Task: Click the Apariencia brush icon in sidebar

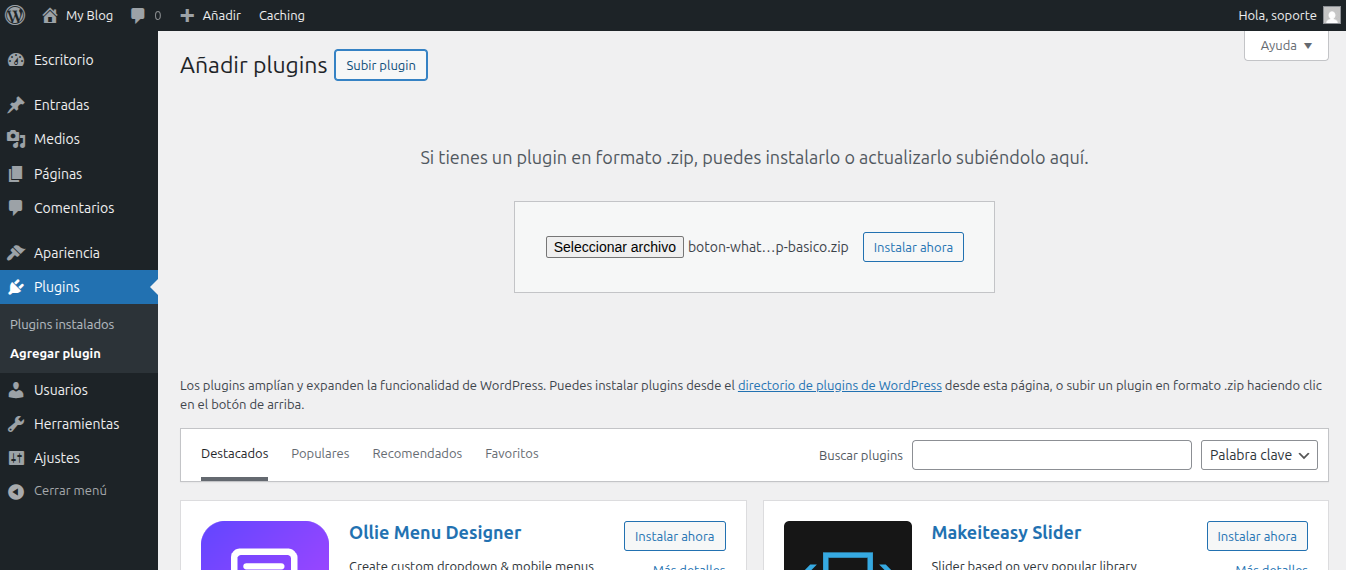Action: 16,253
